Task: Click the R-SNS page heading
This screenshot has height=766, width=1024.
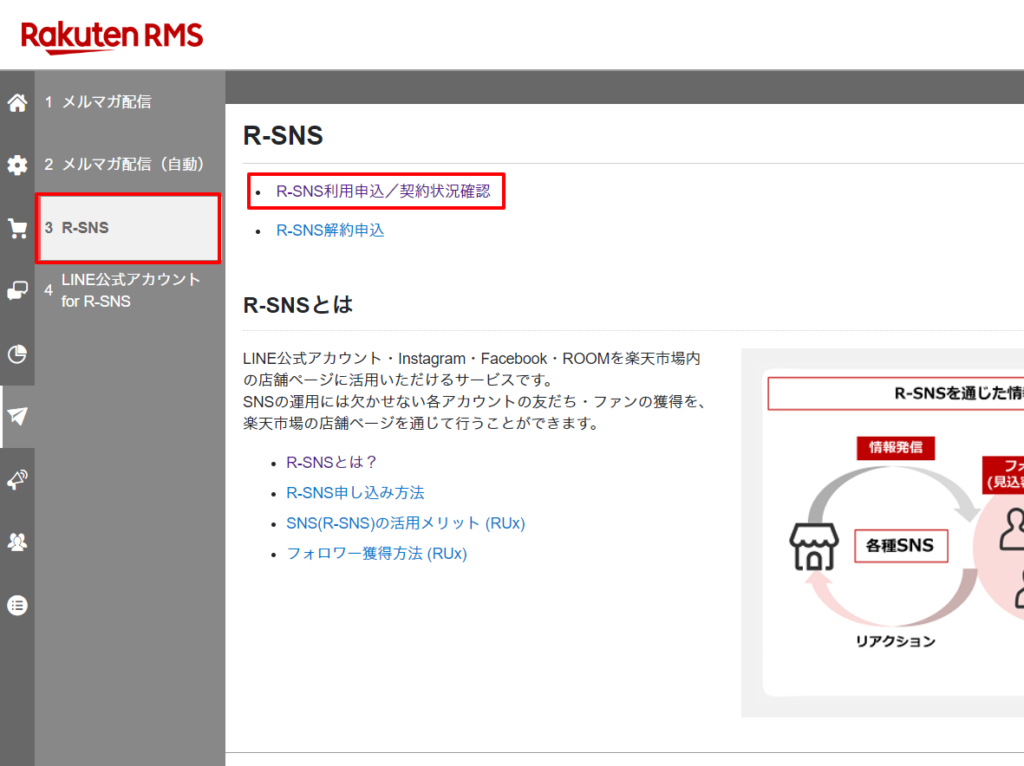Action: 283,136
